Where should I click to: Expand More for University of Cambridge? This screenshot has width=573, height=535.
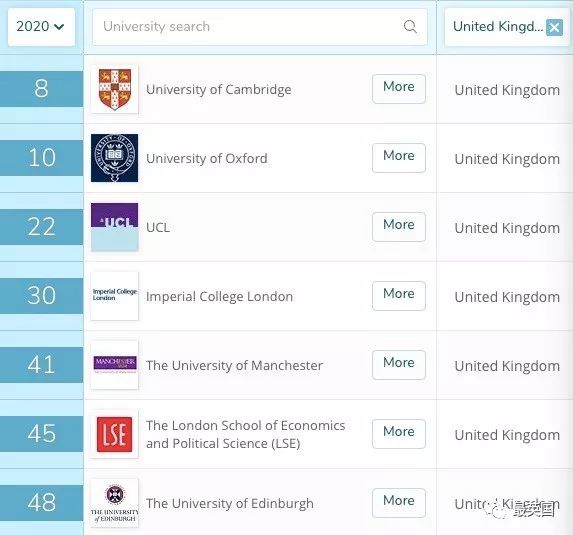coord(399,89)
